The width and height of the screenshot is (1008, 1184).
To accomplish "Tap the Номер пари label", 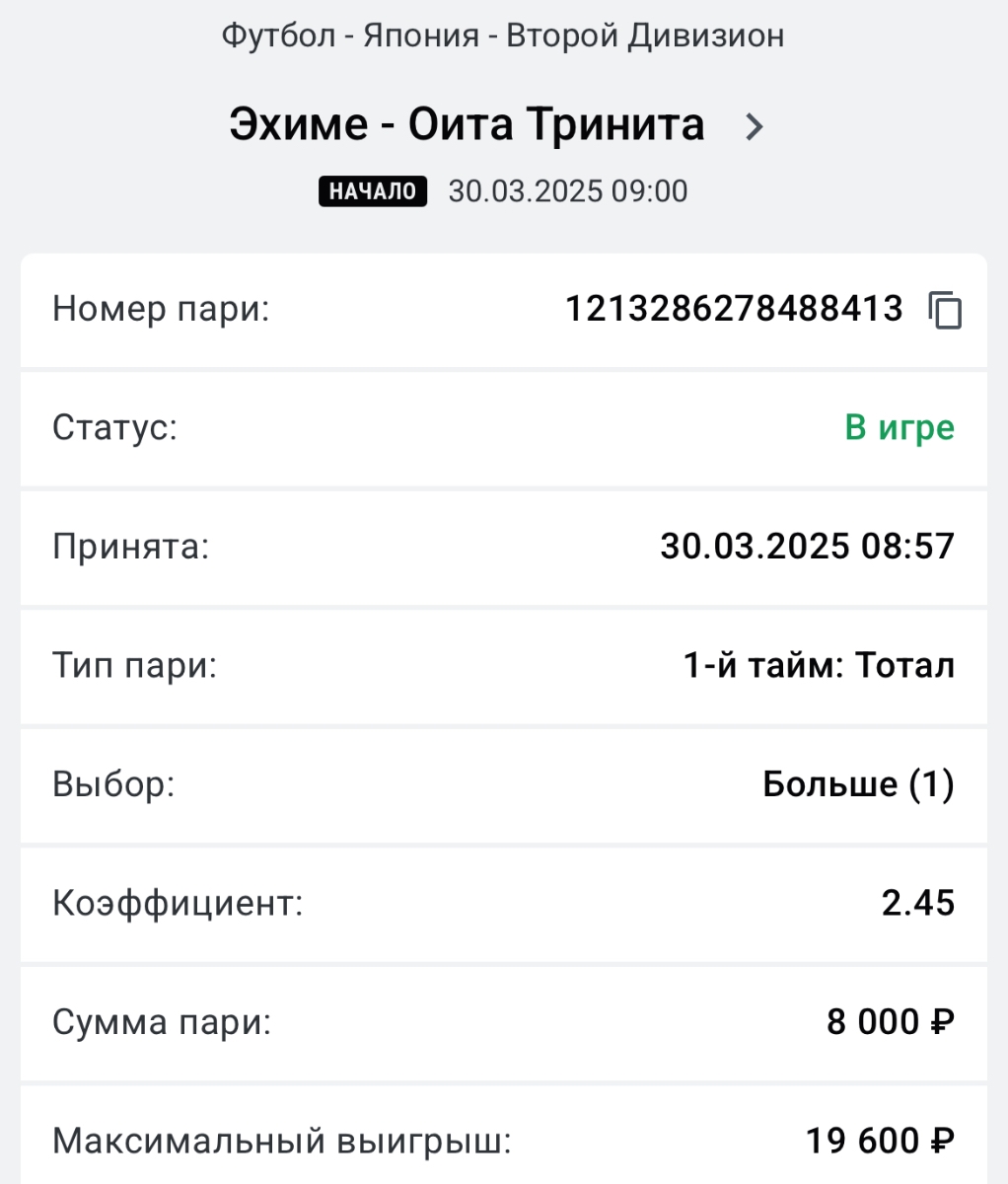I will point(161,310).
